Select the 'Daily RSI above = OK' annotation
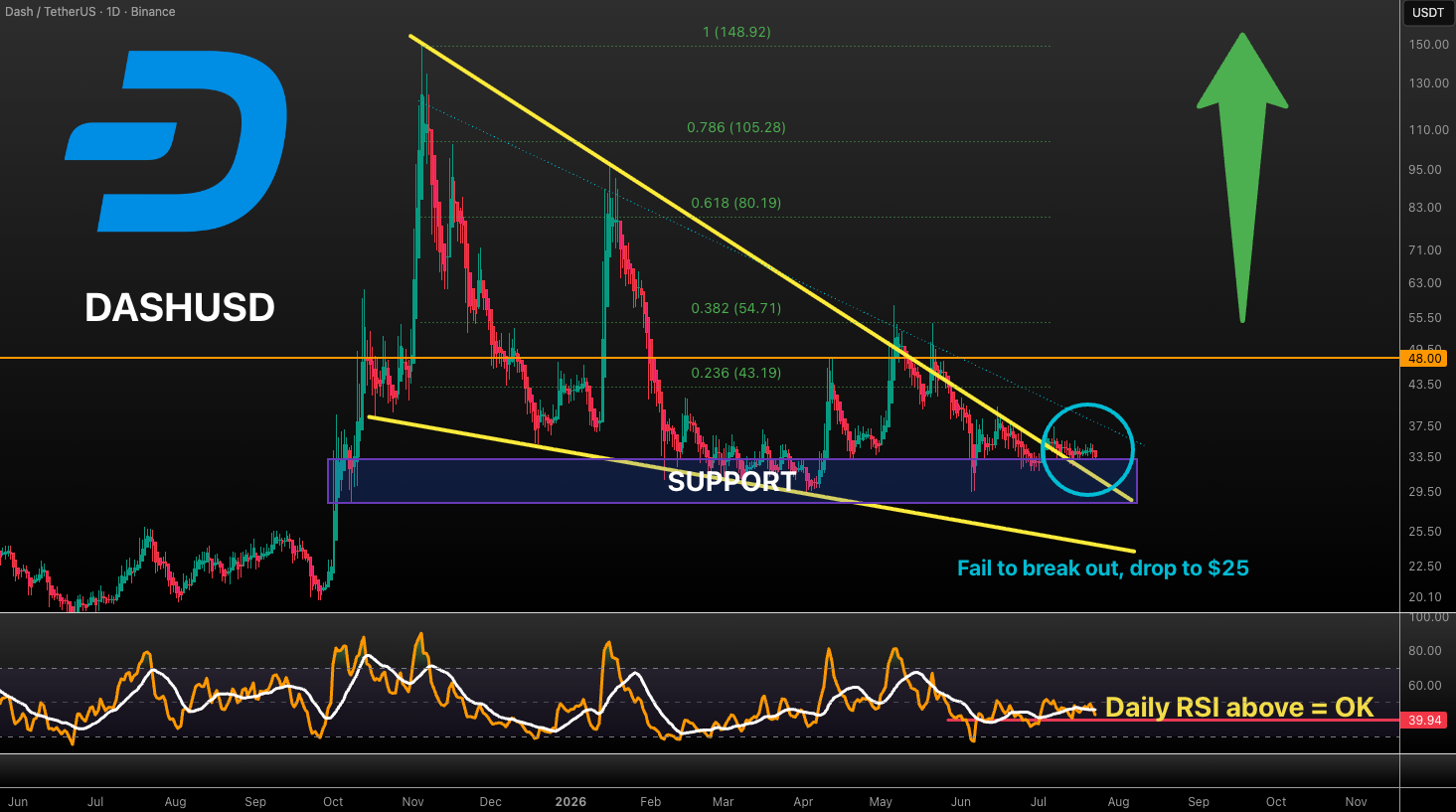This screenshot has height=812, width=1456. pos(1239,708)
